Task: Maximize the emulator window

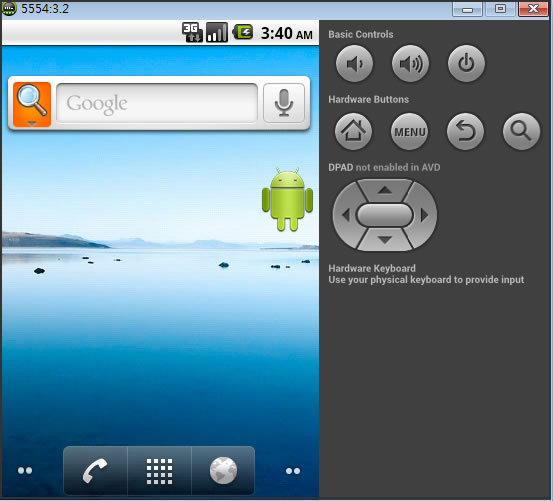Action: point(500,8)
